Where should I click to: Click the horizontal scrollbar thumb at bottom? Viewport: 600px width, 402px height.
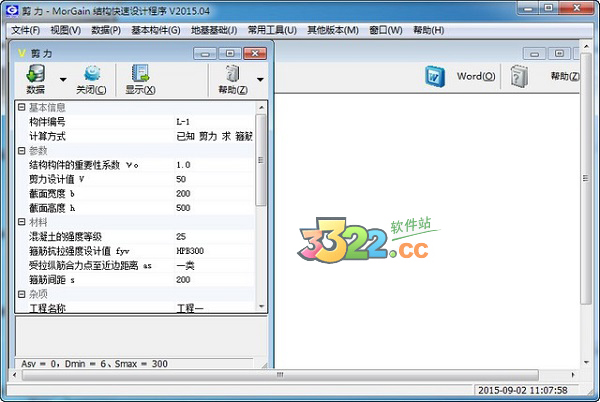[280, 375]
